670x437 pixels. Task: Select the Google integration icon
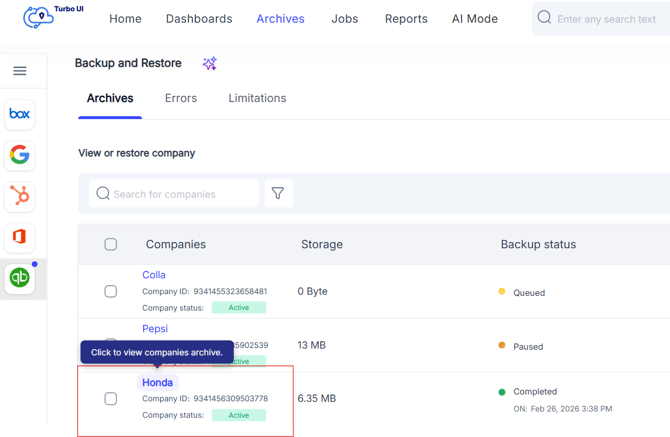(20, 155)
